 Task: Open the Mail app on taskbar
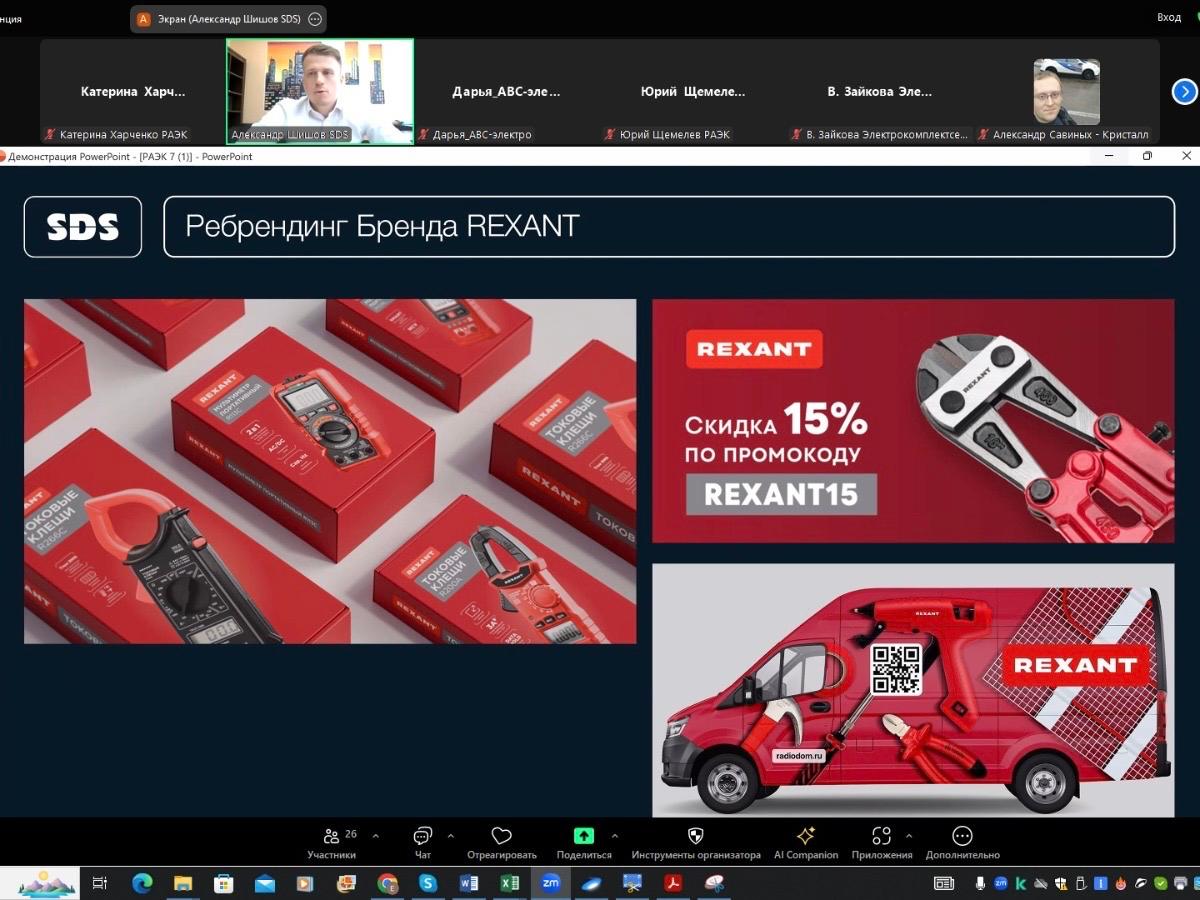coord(265,883)
